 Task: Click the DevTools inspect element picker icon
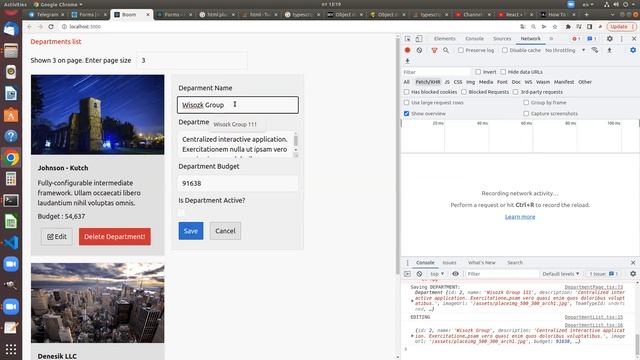pyautogui.click(x=407, y=39)
